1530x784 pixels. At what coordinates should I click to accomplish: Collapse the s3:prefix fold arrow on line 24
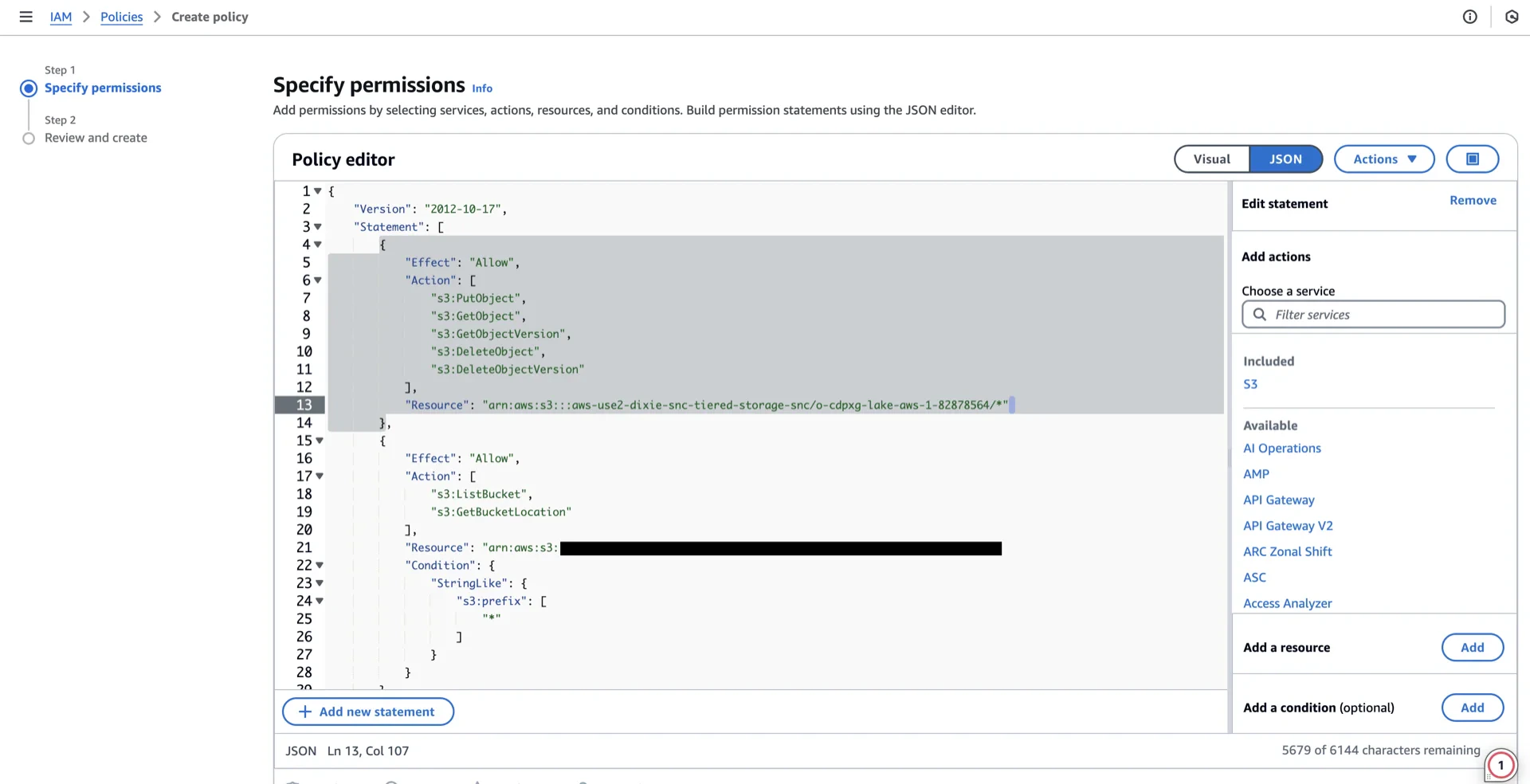320,602
